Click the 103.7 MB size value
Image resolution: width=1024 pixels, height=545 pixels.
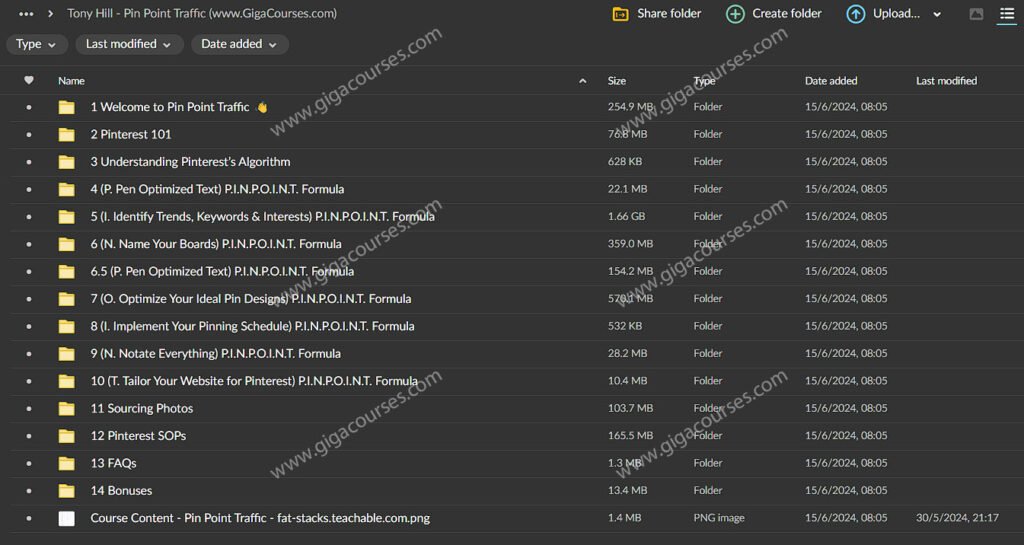pyautogui.click(x=630, y=409)
